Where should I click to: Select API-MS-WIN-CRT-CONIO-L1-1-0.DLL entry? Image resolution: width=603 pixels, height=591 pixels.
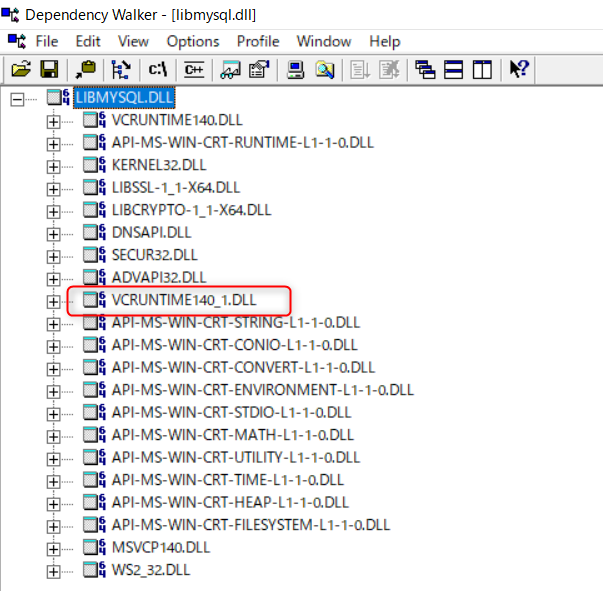tap(235, 345)
